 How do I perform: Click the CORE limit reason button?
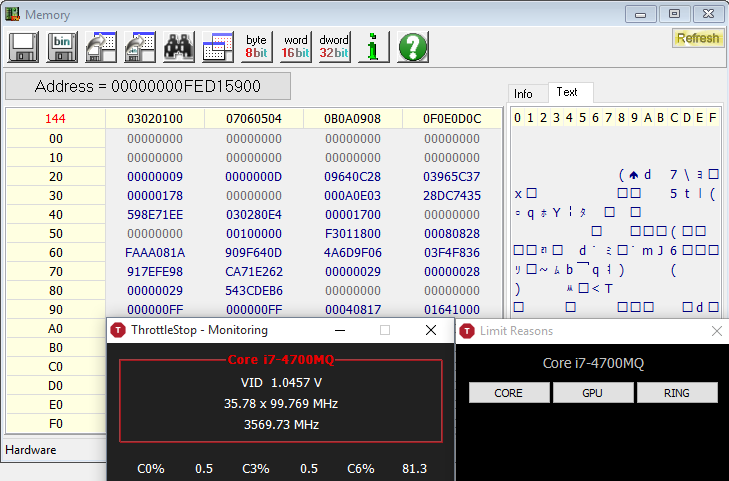508,393
